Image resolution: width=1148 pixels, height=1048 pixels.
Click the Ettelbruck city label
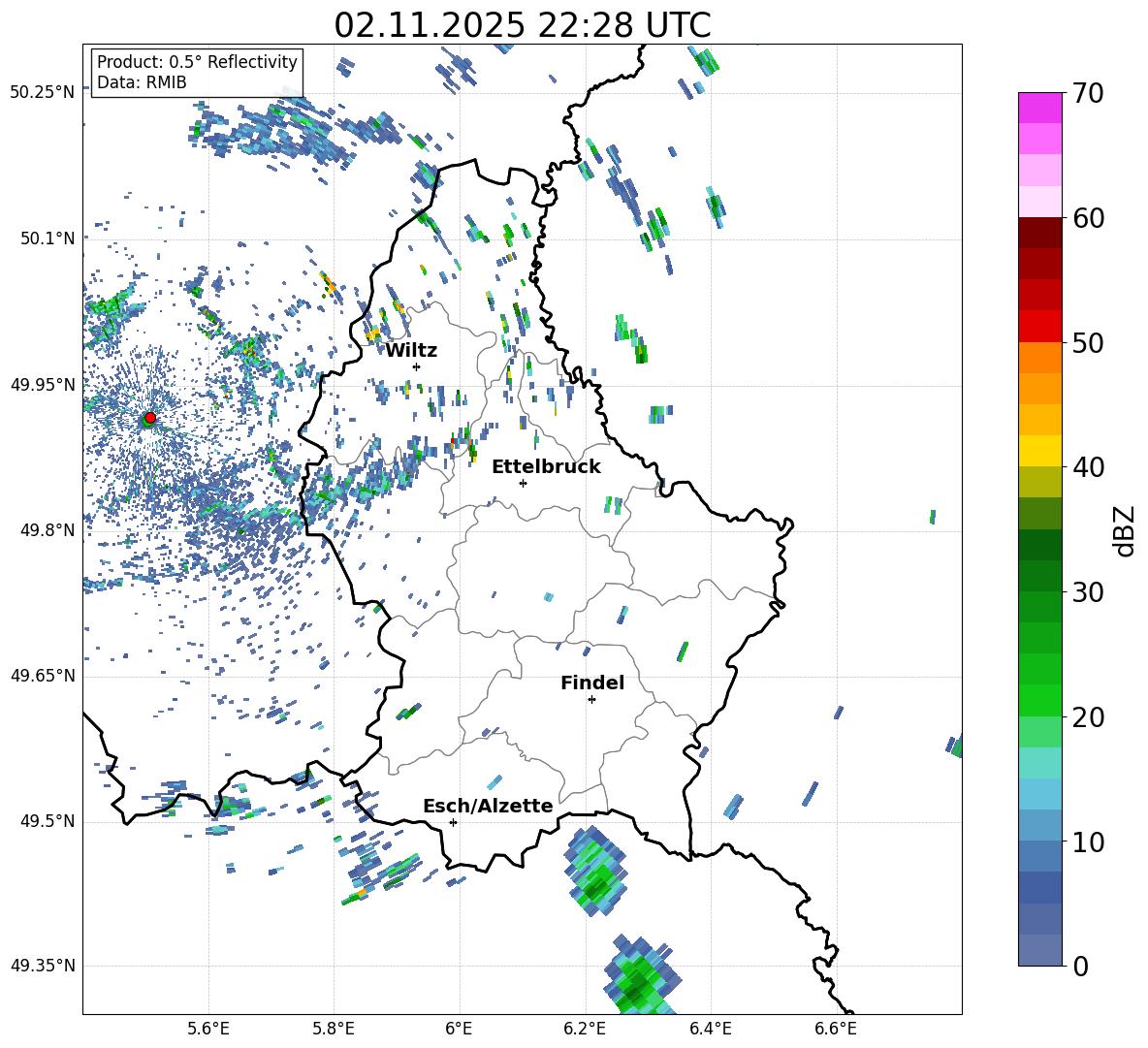[x=546, y=467]
